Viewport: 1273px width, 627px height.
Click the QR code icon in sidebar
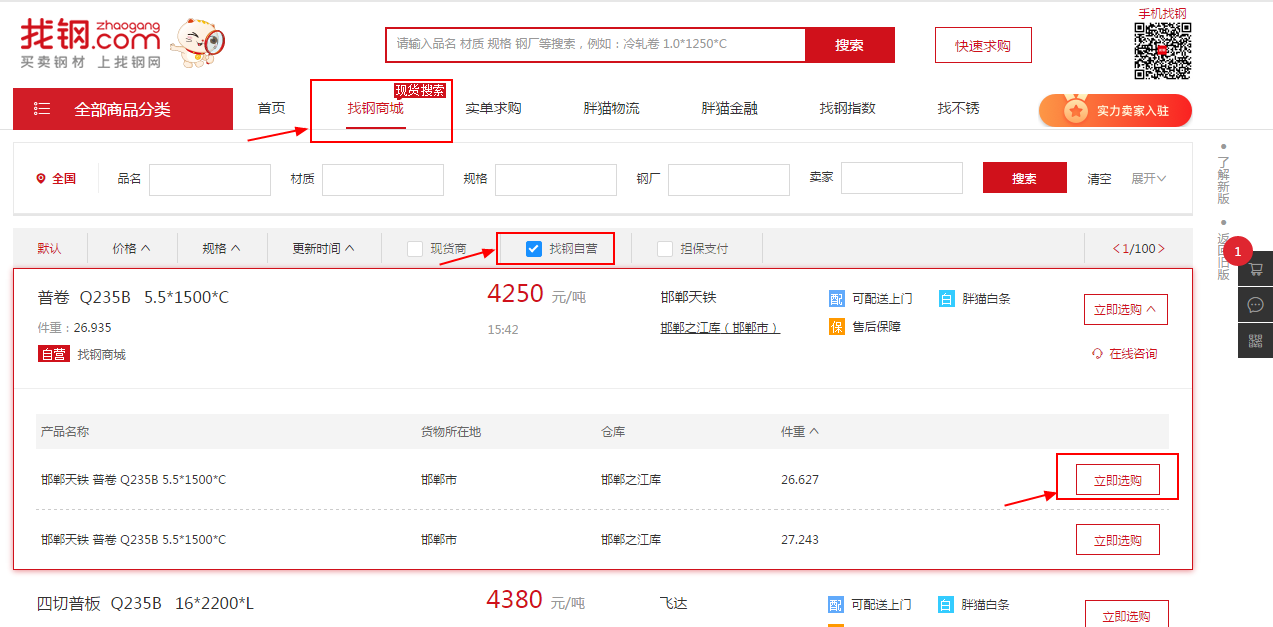point(1255,341)
